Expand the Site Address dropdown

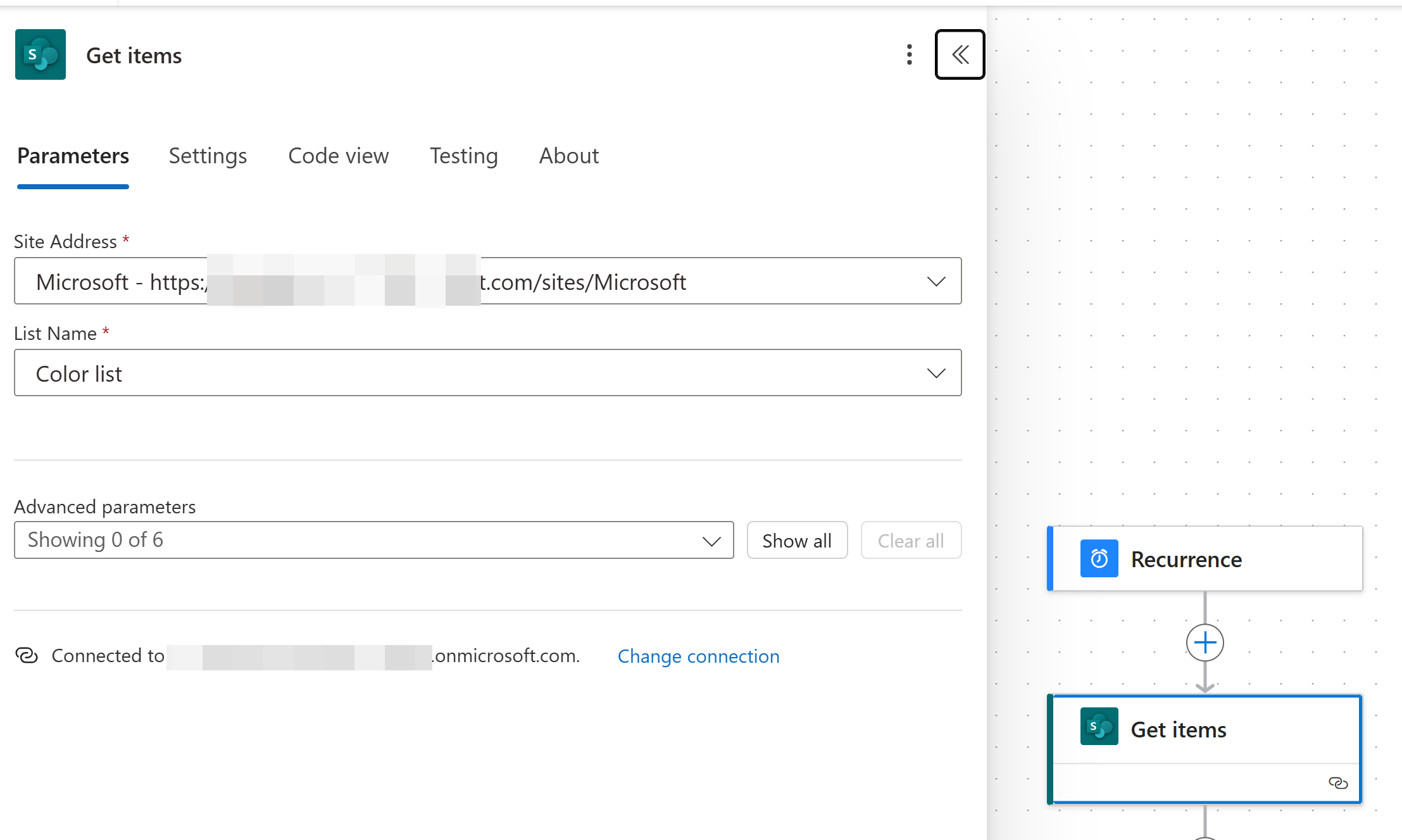point(936,281)
